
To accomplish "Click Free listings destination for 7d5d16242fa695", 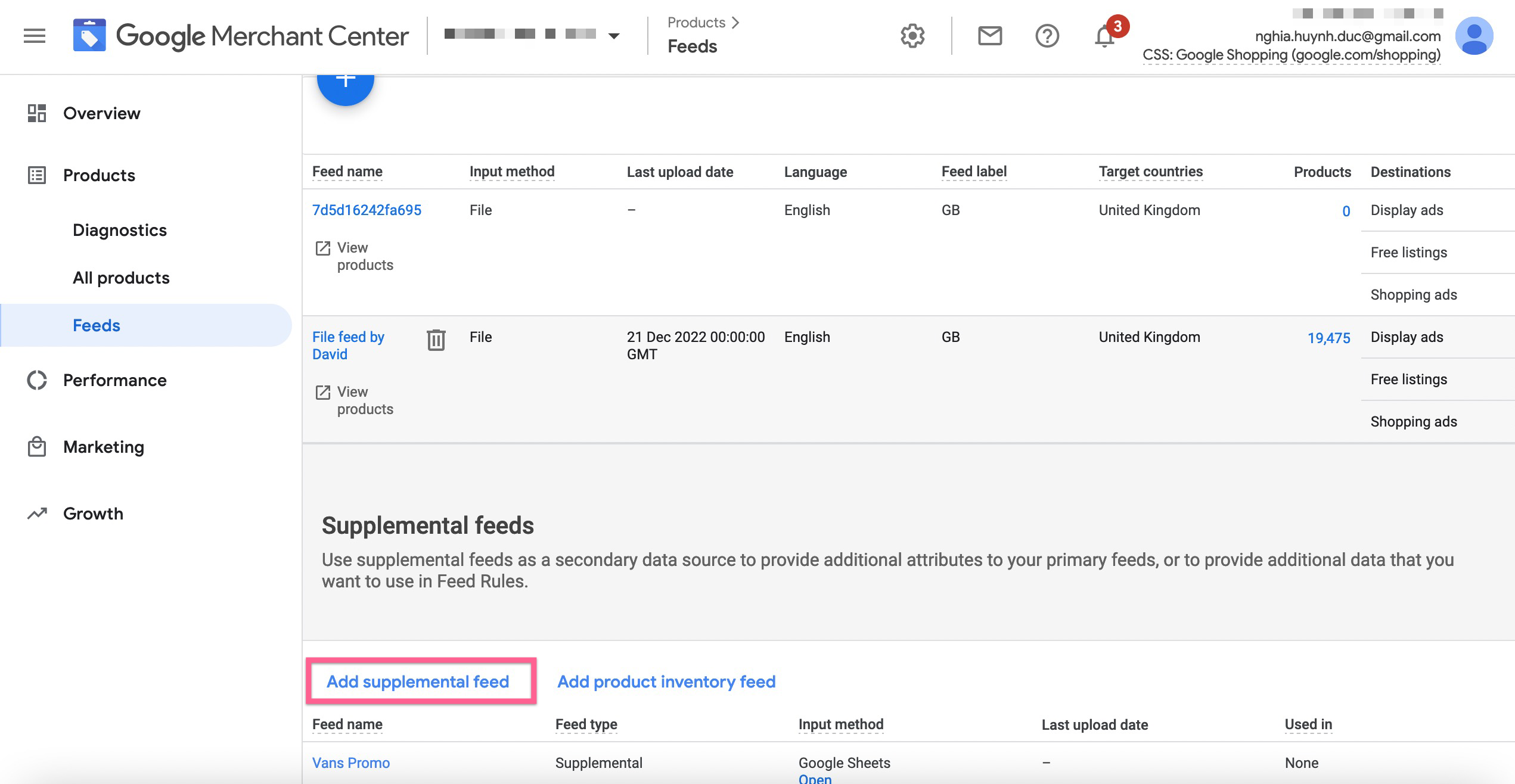I will click(x=1409, y=253).
